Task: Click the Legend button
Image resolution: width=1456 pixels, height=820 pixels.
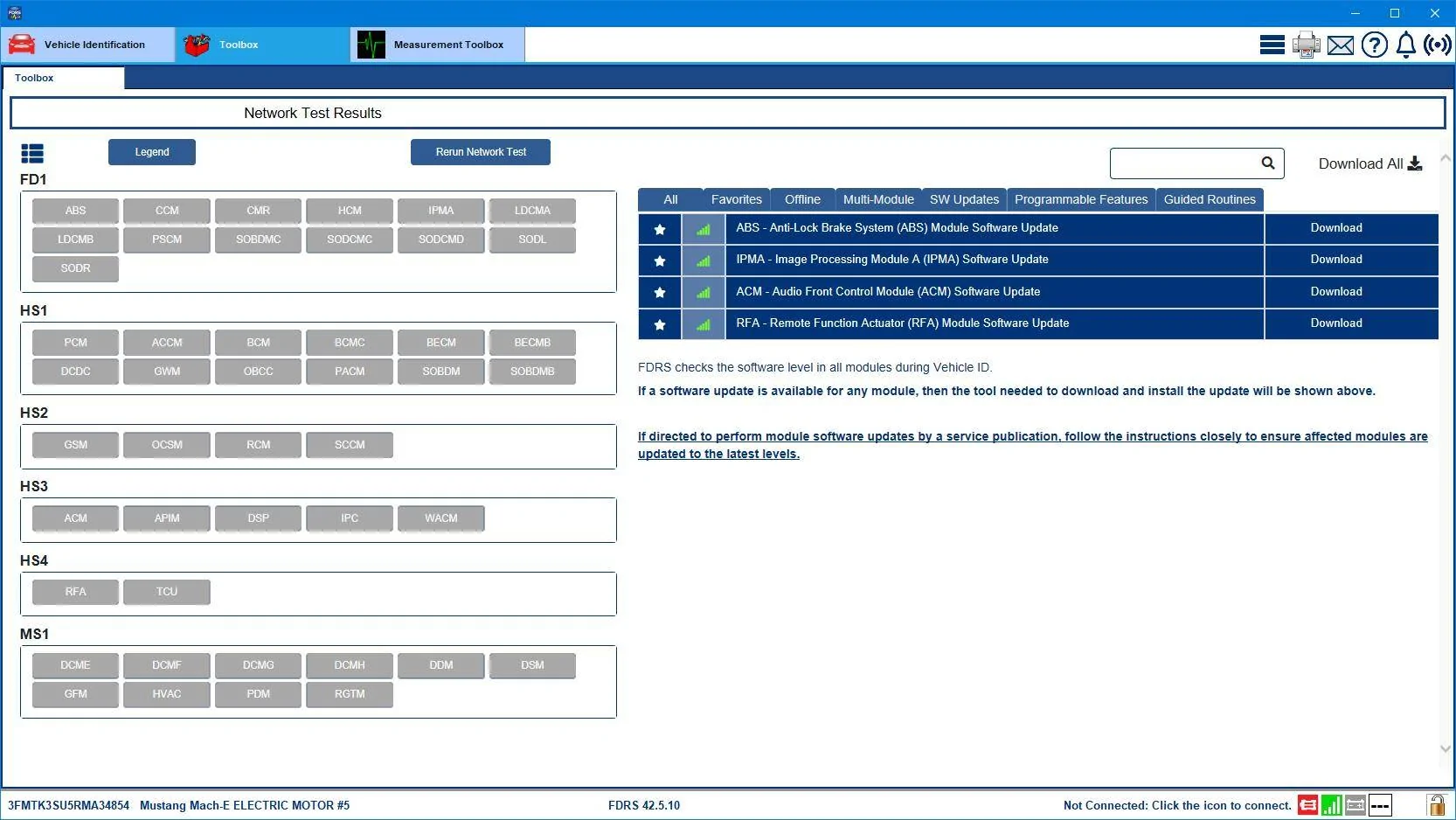Action: (152, 152)
